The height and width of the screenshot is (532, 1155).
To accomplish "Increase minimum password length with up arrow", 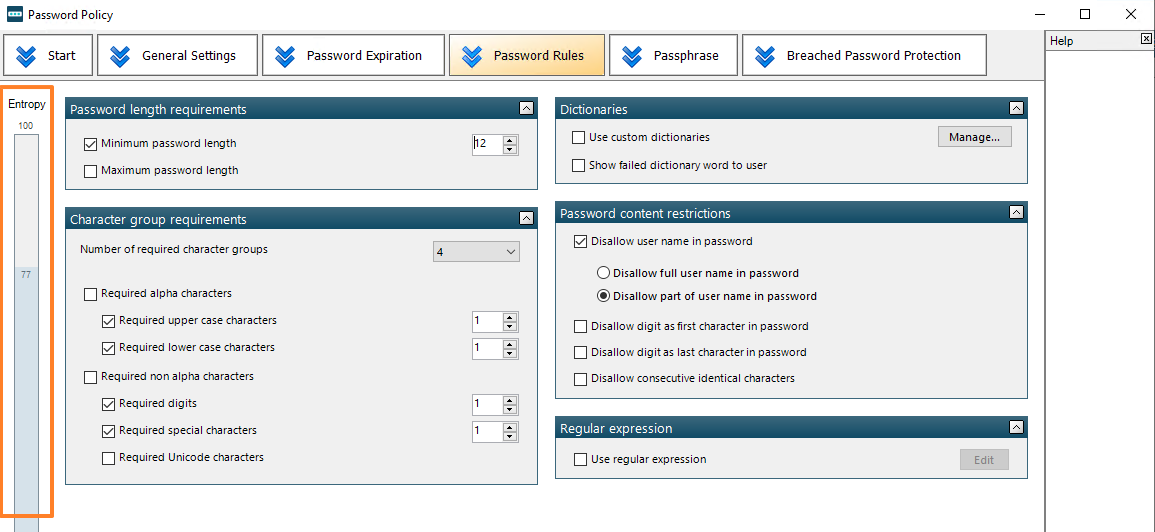I will click(x=510, y=139).
